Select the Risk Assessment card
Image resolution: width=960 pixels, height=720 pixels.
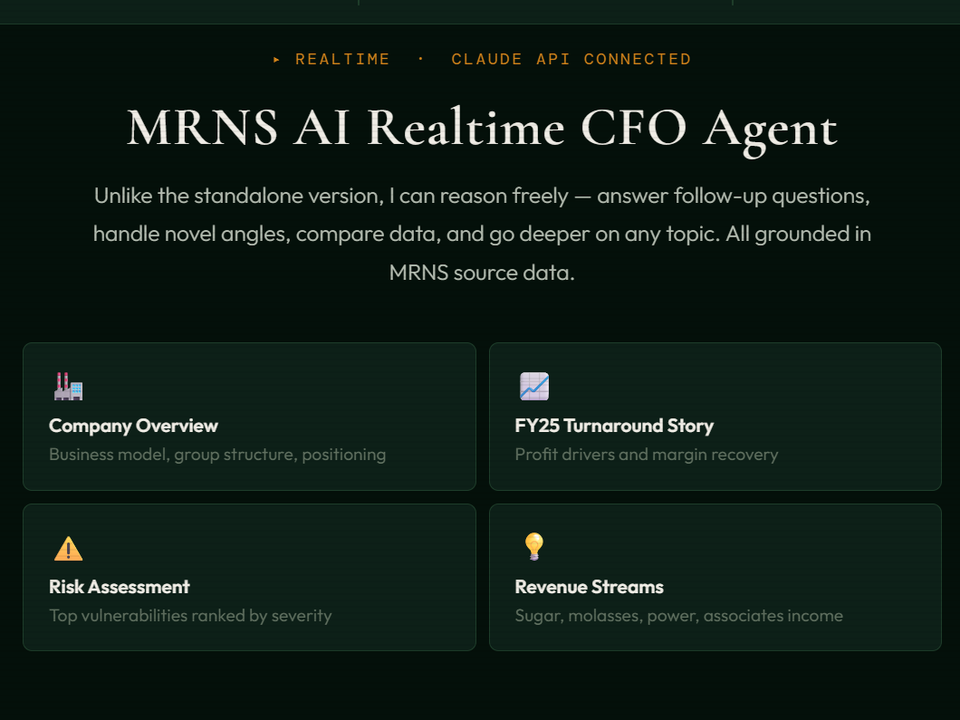[249, 577]
